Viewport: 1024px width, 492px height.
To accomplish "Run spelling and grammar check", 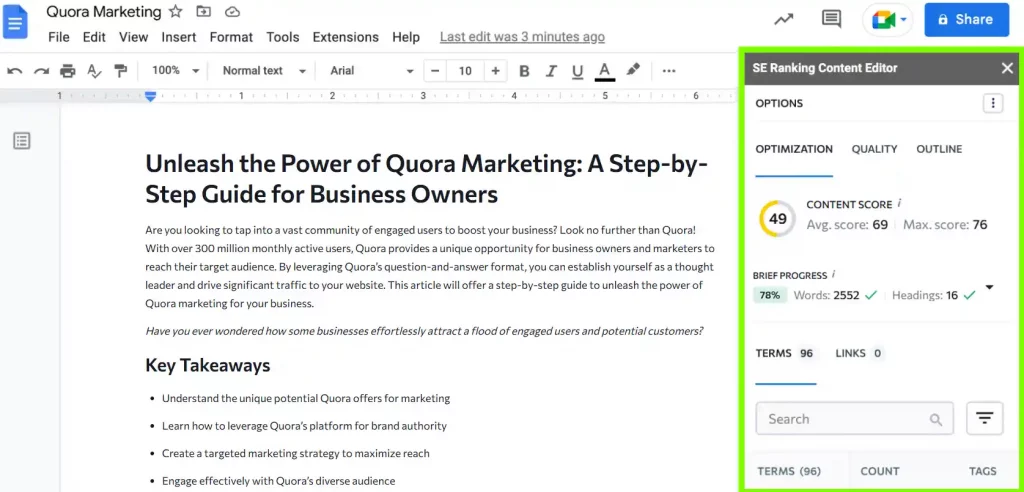I will (x=95, y=71).
